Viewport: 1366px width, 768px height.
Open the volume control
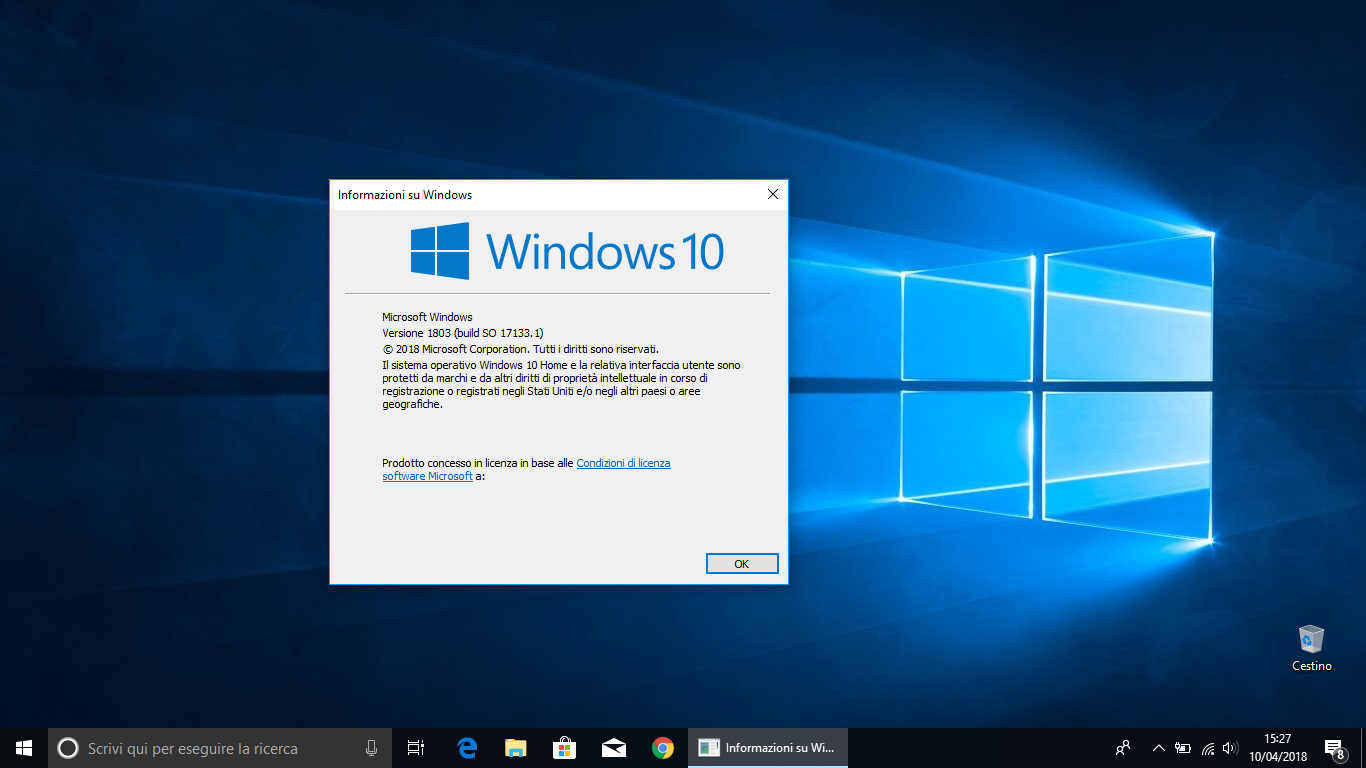tap(1229, 747)
